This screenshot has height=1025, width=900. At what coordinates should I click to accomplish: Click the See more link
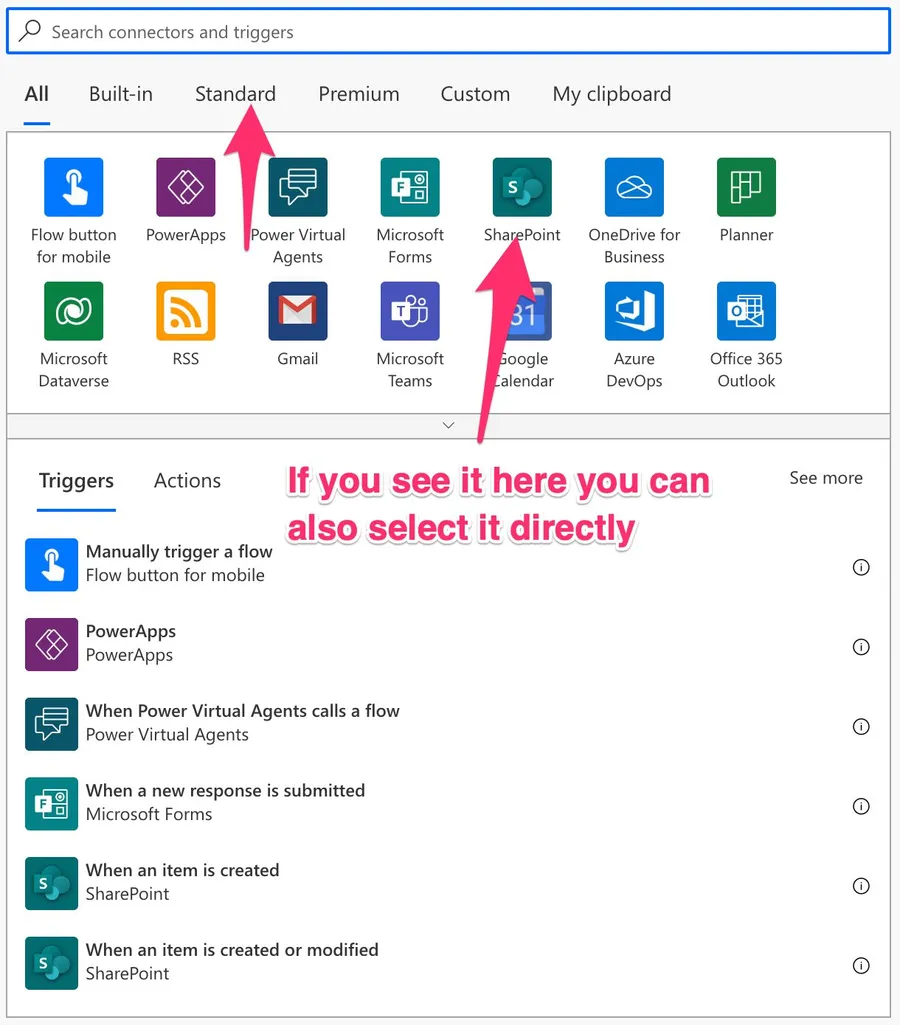(x=825, y=478)
